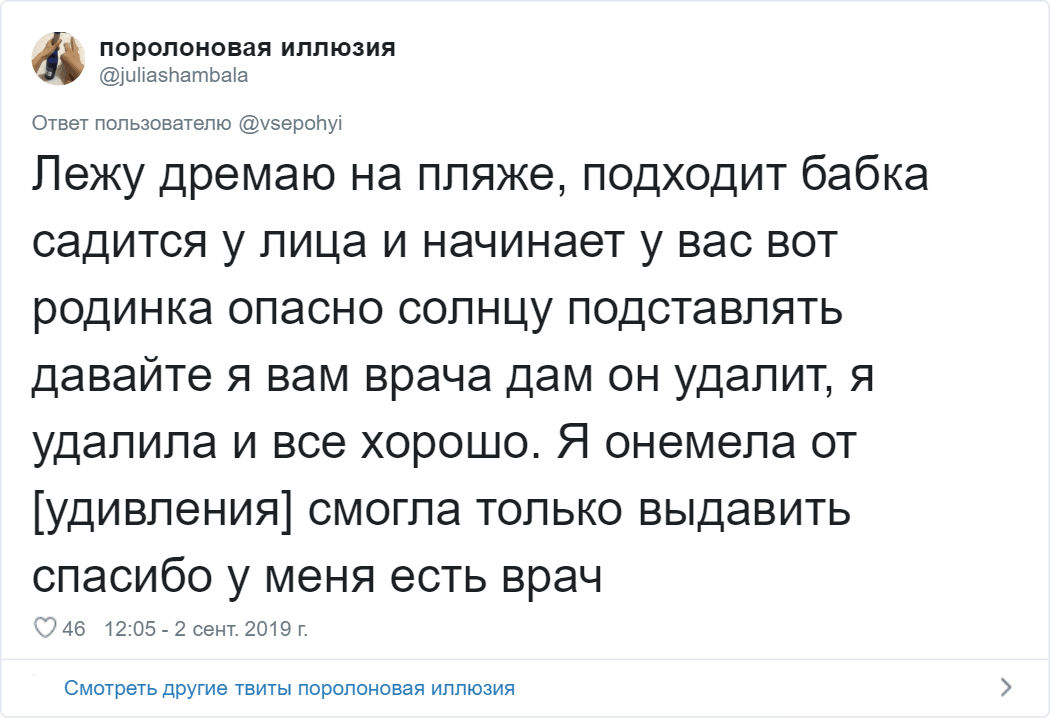
Task: Click the 12:05 - 2 сент. 2019 г. timestamp
Action: tap(205, 629)
